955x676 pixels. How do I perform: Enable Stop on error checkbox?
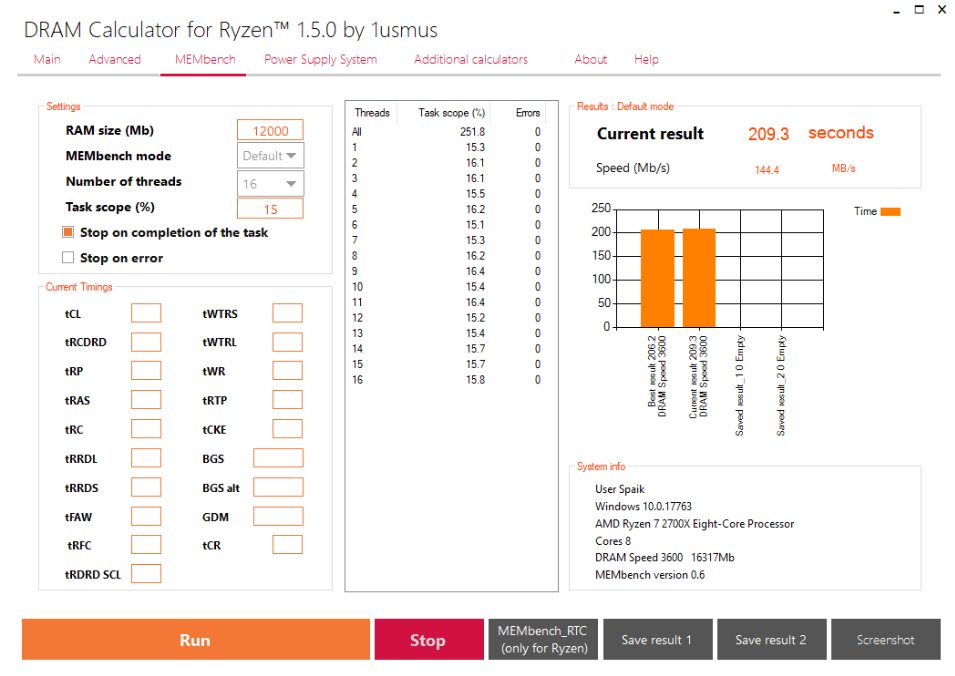click(68, 258)
